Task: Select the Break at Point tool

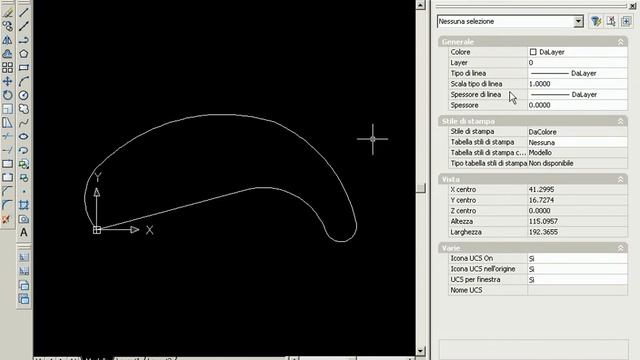Action: tap(7, 164)
